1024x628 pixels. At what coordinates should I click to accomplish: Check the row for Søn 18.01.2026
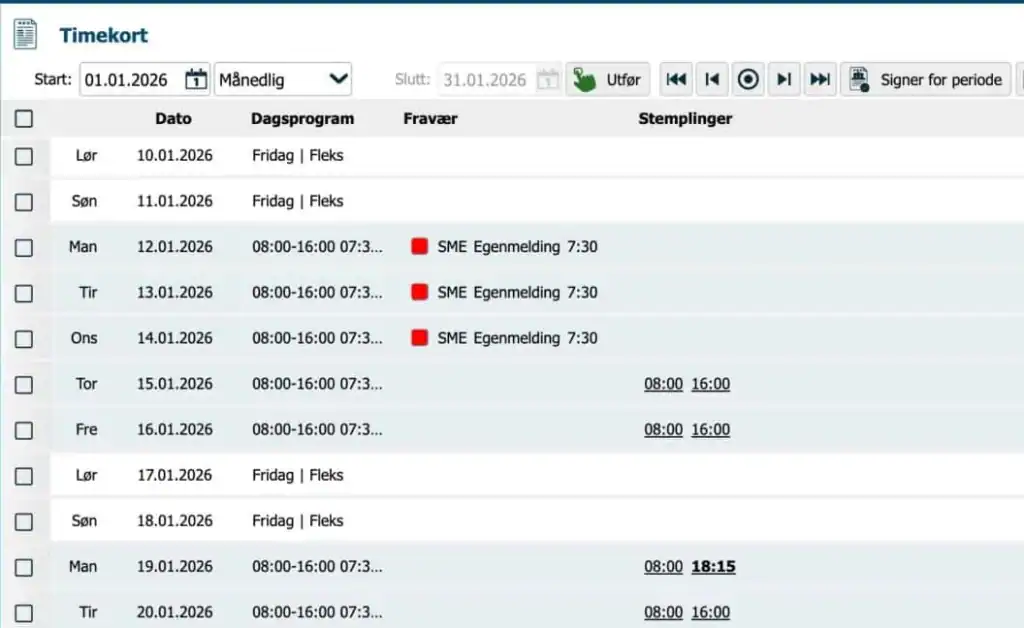tap(24, 522)
